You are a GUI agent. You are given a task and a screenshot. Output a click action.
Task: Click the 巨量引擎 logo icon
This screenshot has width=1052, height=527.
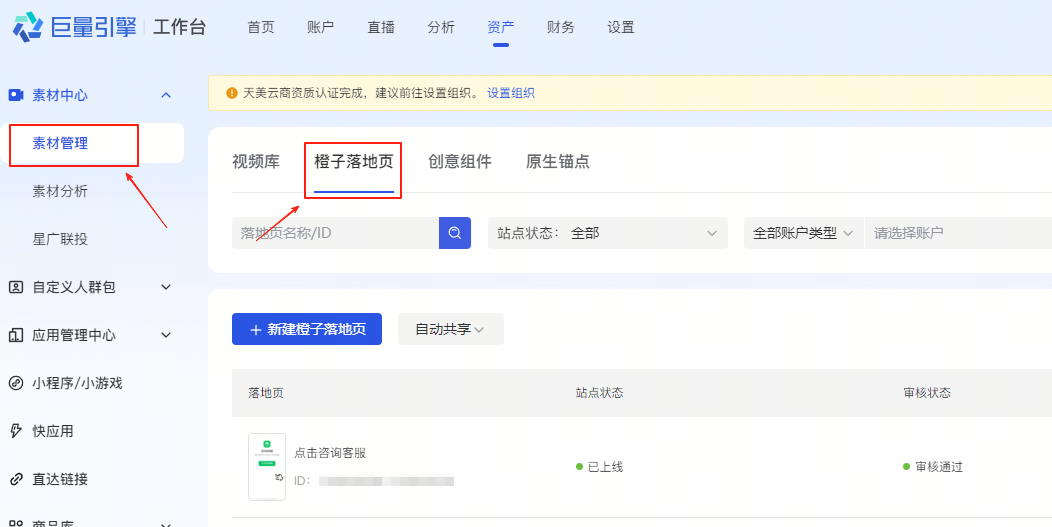coord(28,28)
